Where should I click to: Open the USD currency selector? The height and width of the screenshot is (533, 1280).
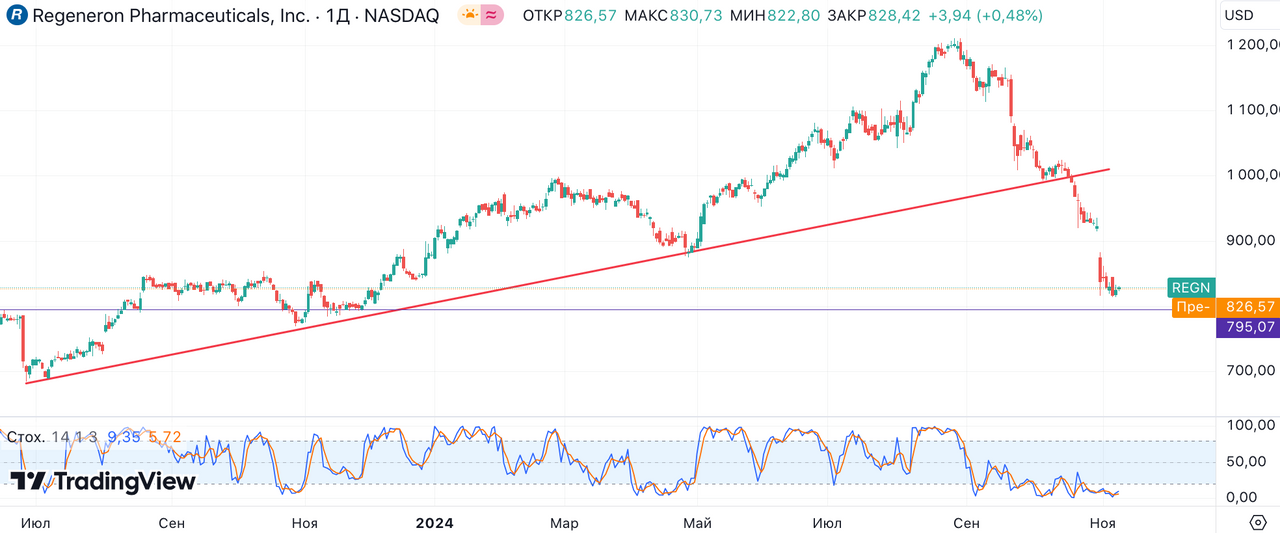[x=1239, y=15]
